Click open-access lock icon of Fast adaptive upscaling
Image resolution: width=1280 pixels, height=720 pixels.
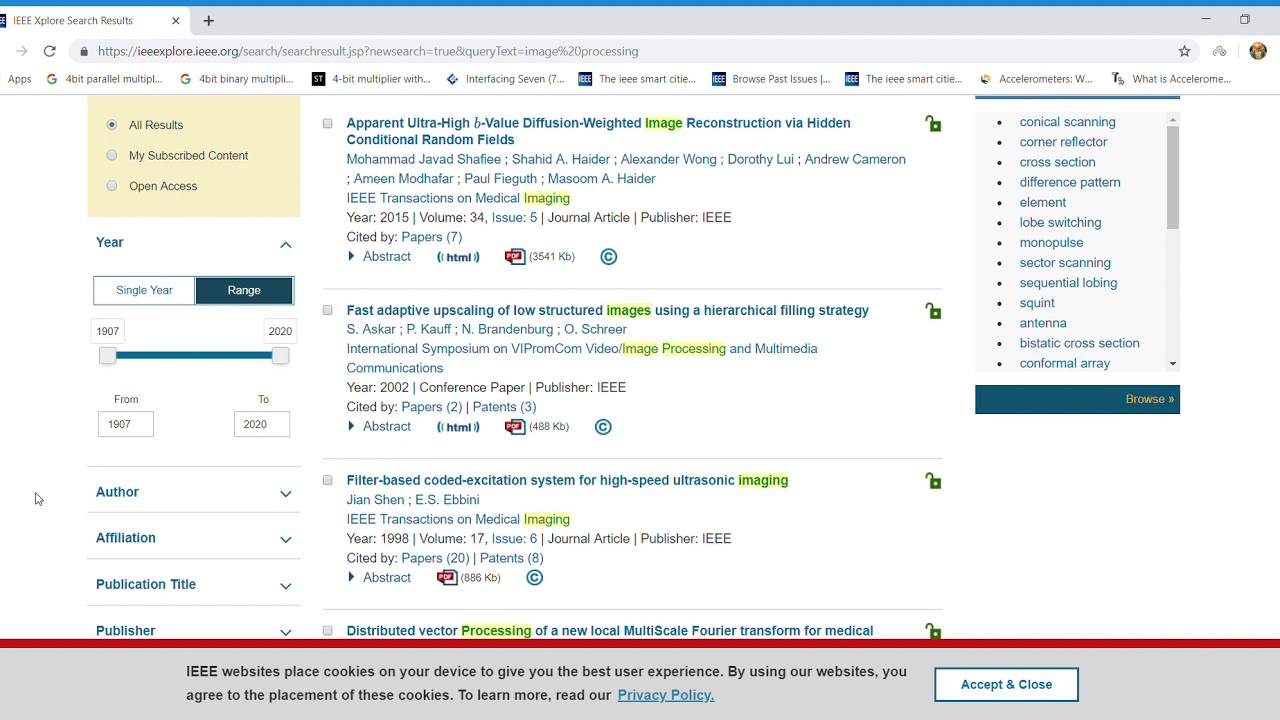pos(933,311)
